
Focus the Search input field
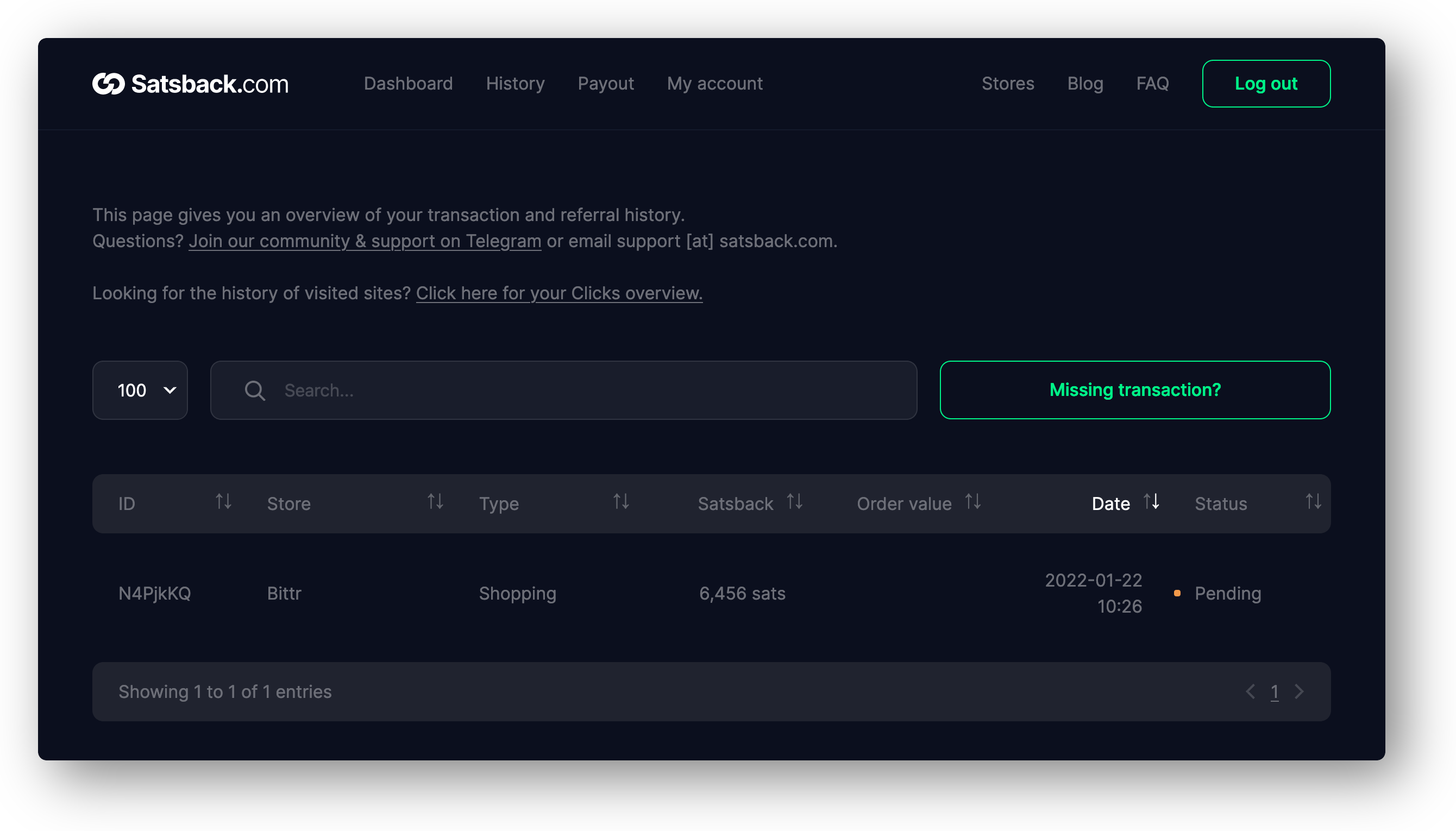(x=563, y=391)
